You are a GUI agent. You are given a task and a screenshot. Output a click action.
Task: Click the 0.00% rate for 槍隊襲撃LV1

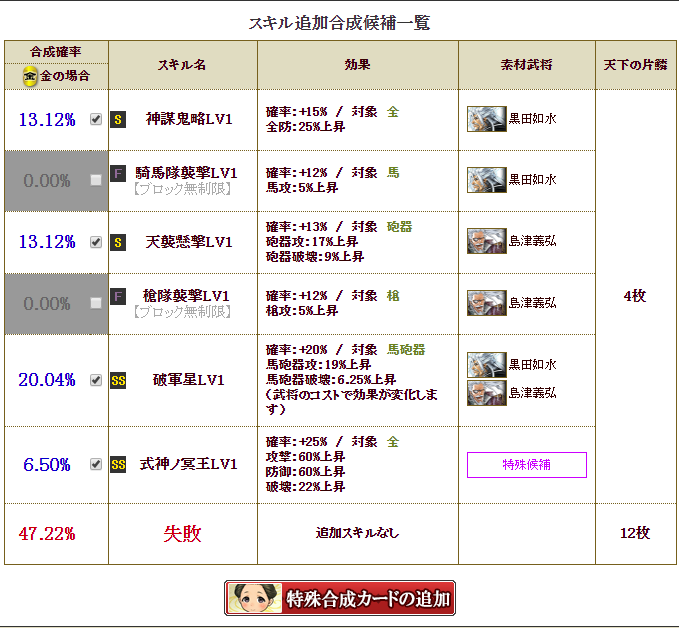47,304
